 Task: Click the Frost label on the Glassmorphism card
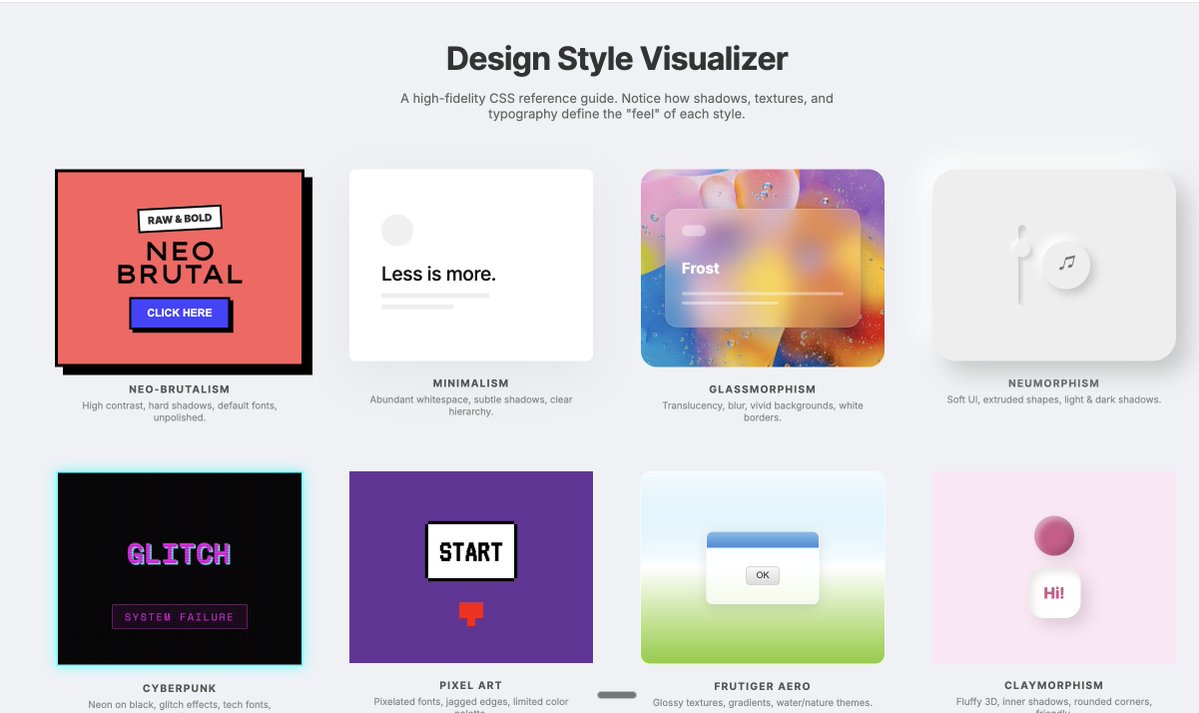[x=700, y=268]
